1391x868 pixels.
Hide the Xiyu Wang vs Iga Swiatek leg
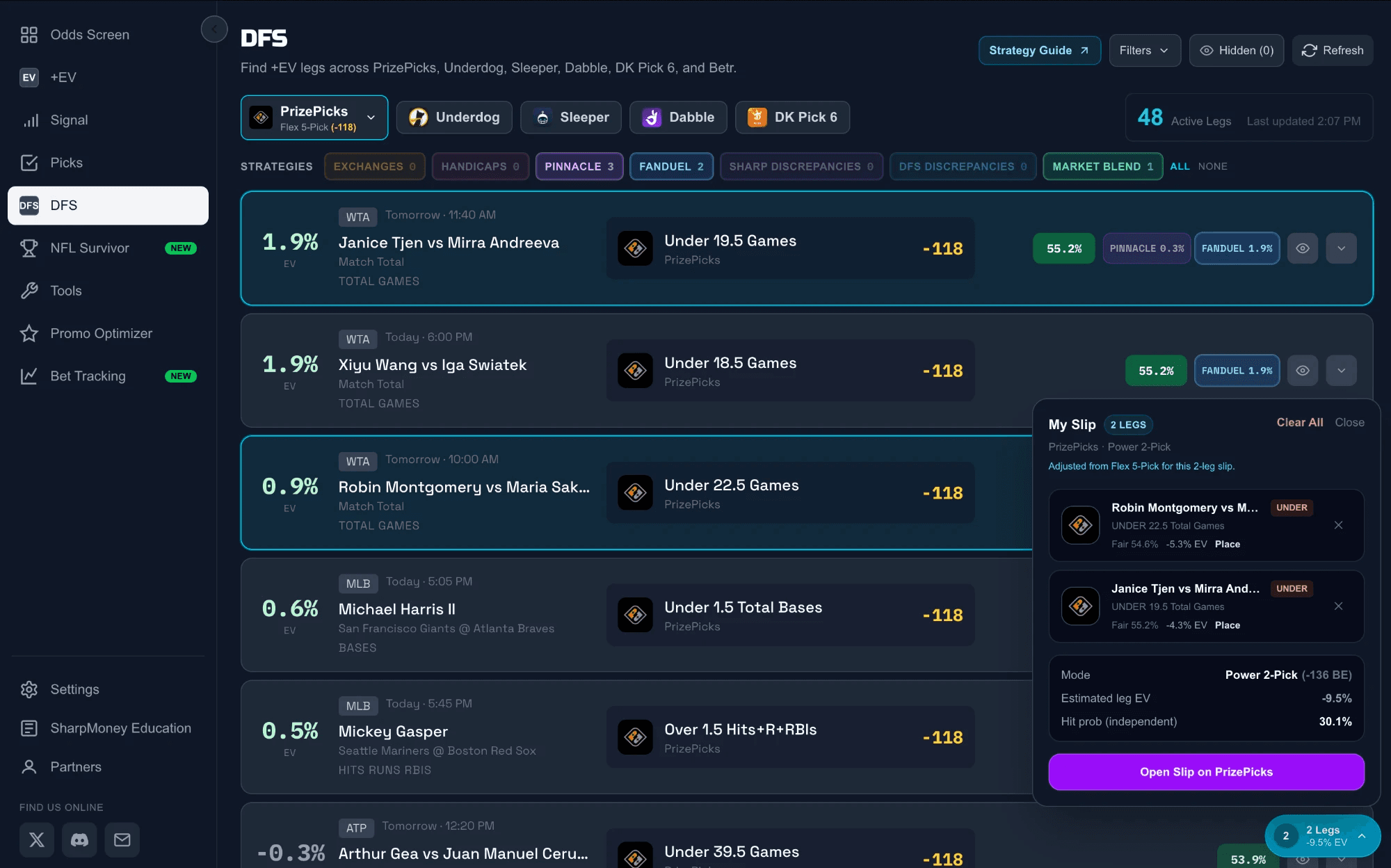[x=1303, y=371]
